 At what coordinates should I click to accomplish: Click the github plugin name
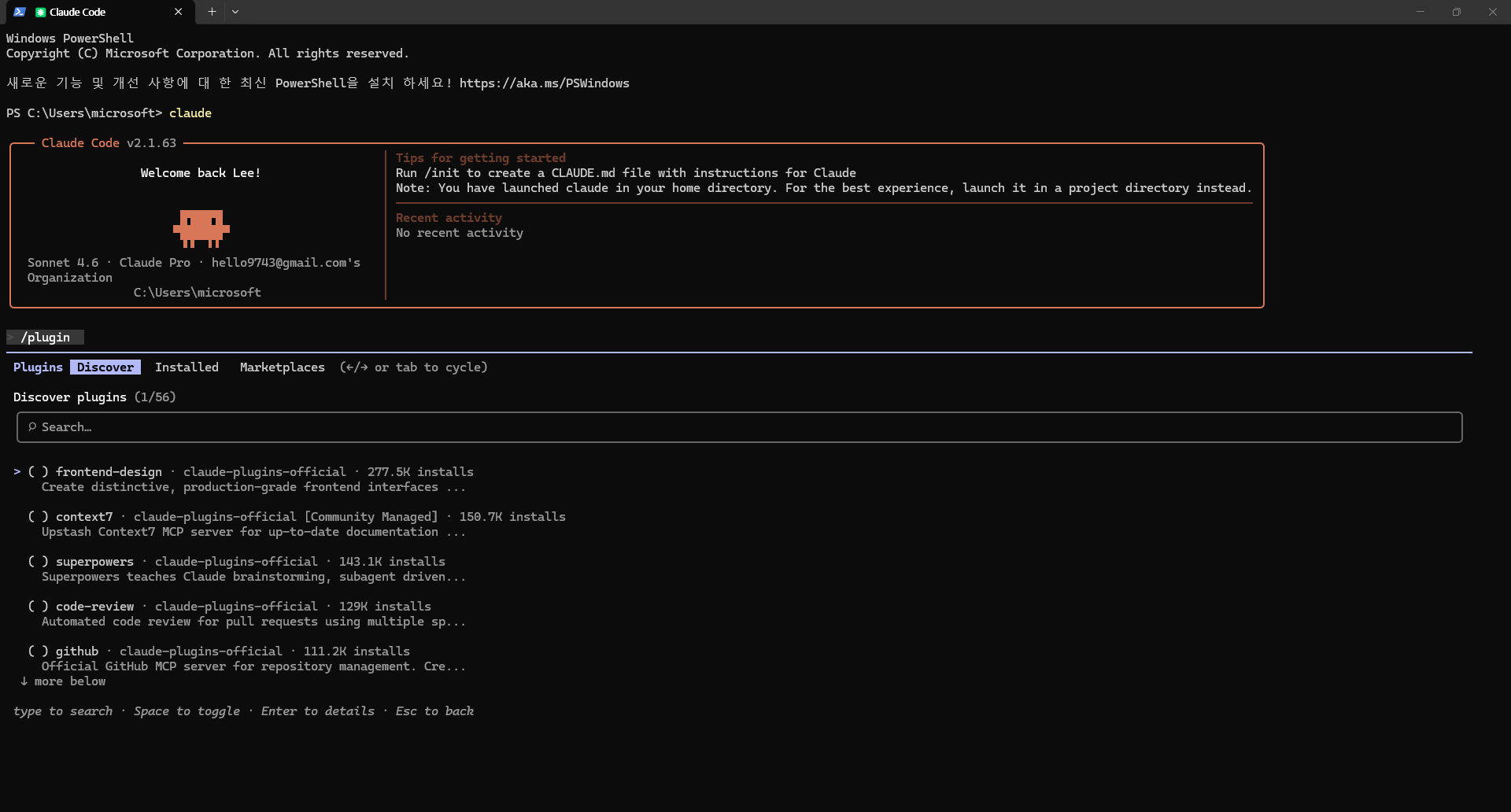77,651
